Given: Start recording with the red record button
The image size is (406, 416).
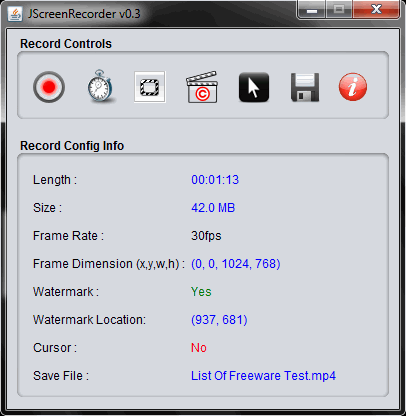Looking at the screenshot, I should (x=49, y=87).
